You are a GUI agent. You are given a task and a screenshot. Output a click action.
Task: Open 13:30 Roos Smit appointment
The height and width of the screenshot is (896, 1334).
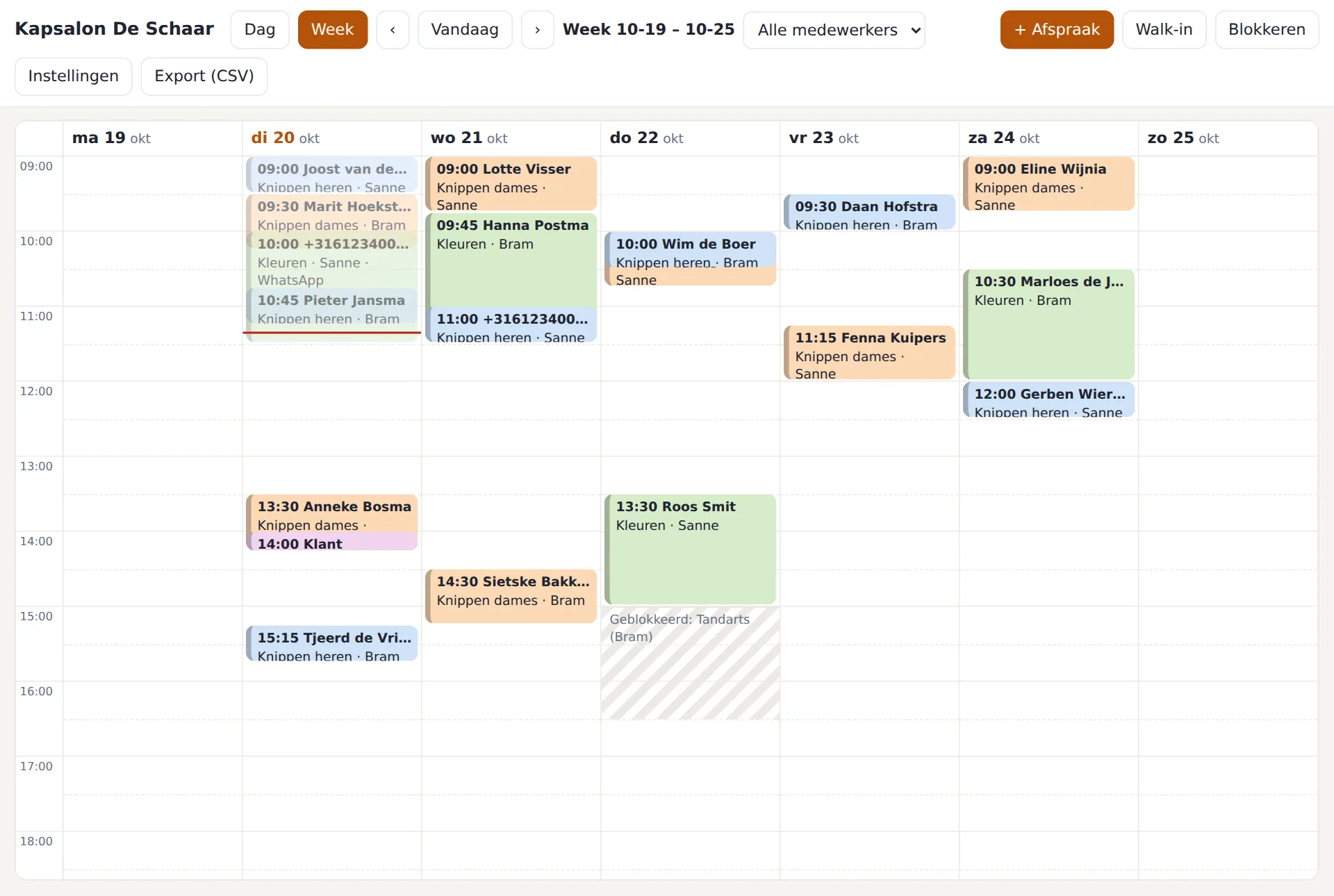pos(690,549)
